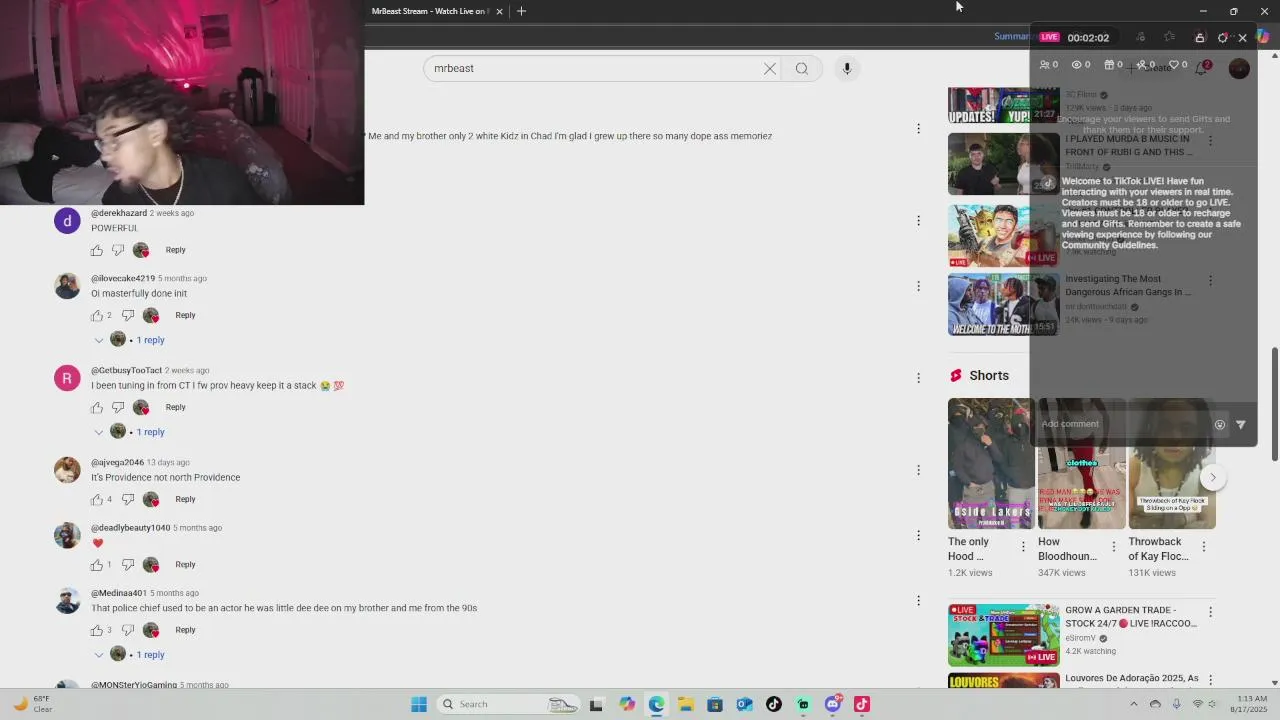
Task: Select the MrBeast Stream browser tab
Action: pos(429,11)
